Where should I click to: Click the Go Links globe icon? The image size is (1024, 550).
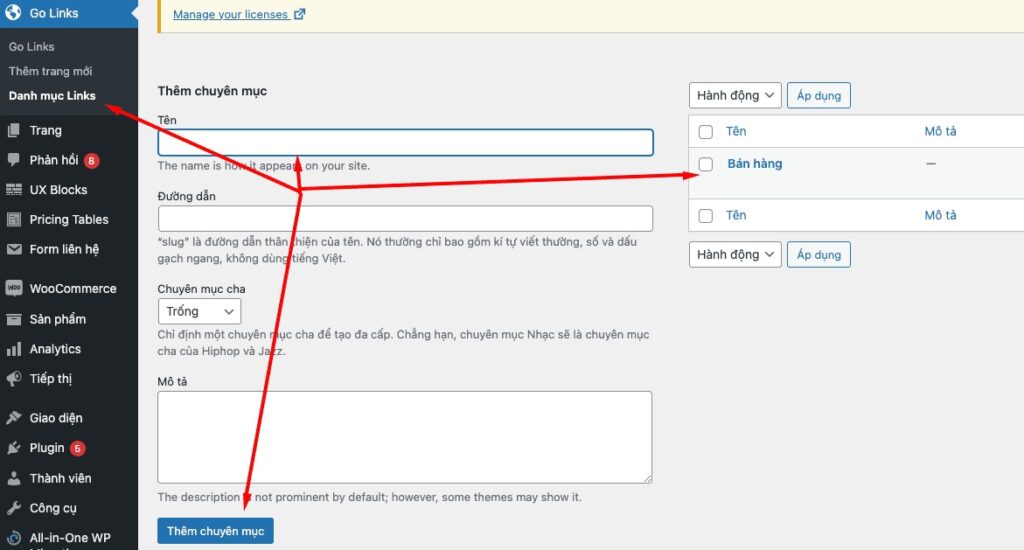click(14, 13)
